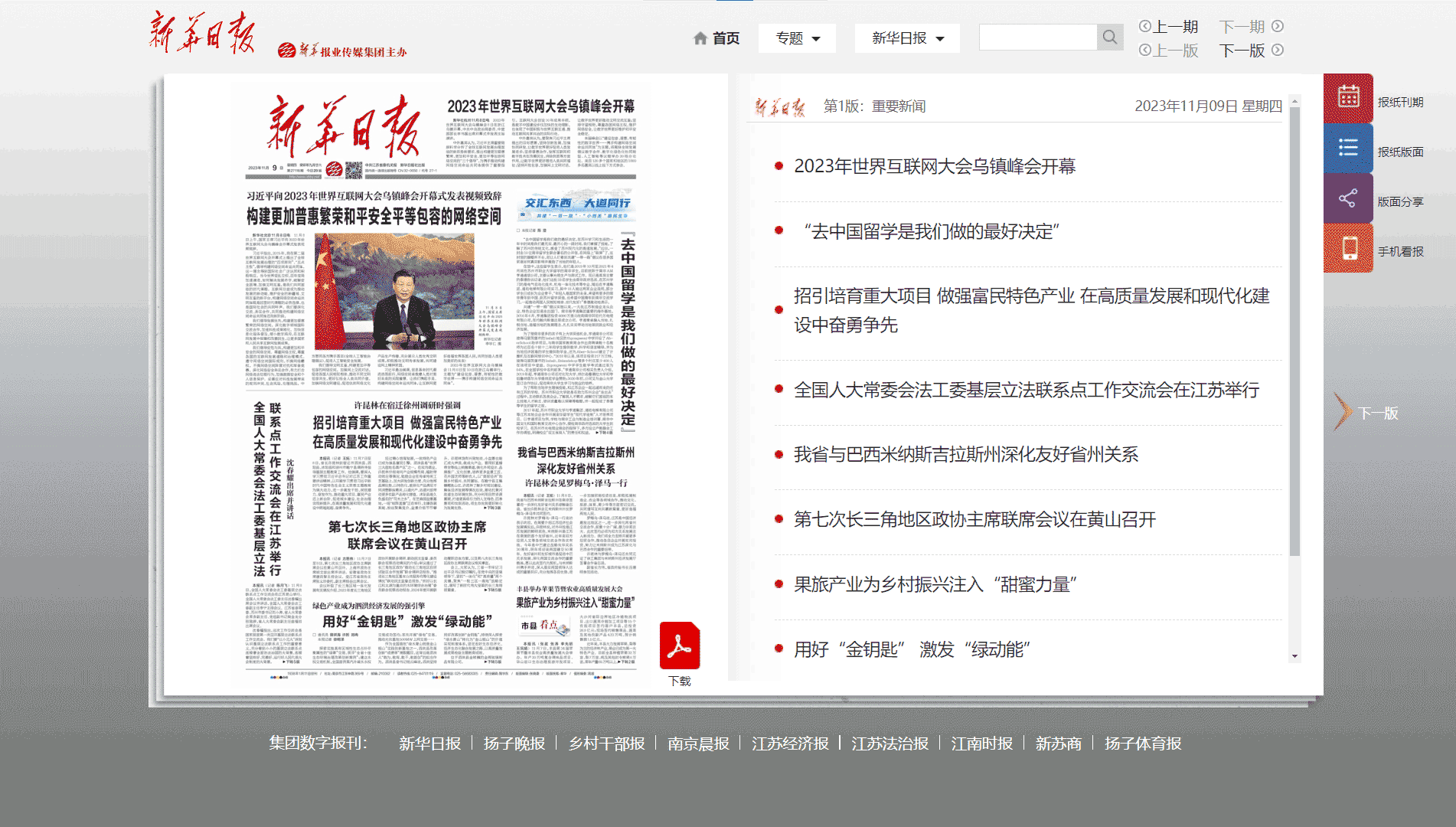Go to previous page 上一版
Screen dimensions: 1456x827
tap(1175, 51)
